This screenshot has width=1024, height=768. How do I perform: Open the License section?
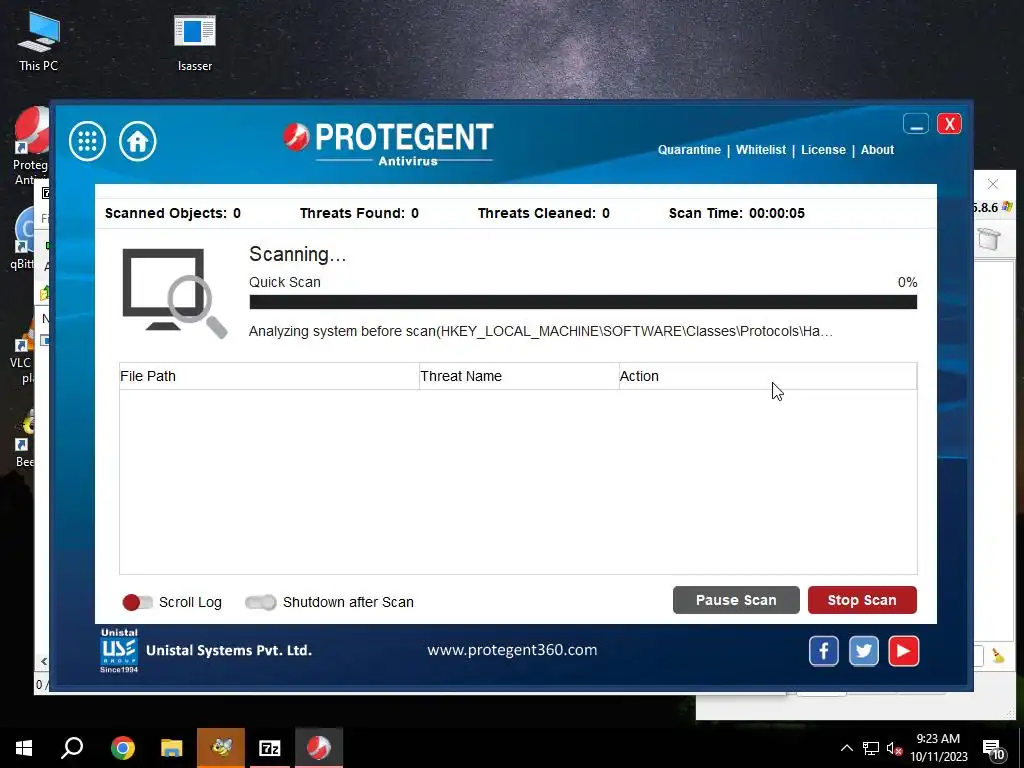pyautogui.click(x=823, y=150)
